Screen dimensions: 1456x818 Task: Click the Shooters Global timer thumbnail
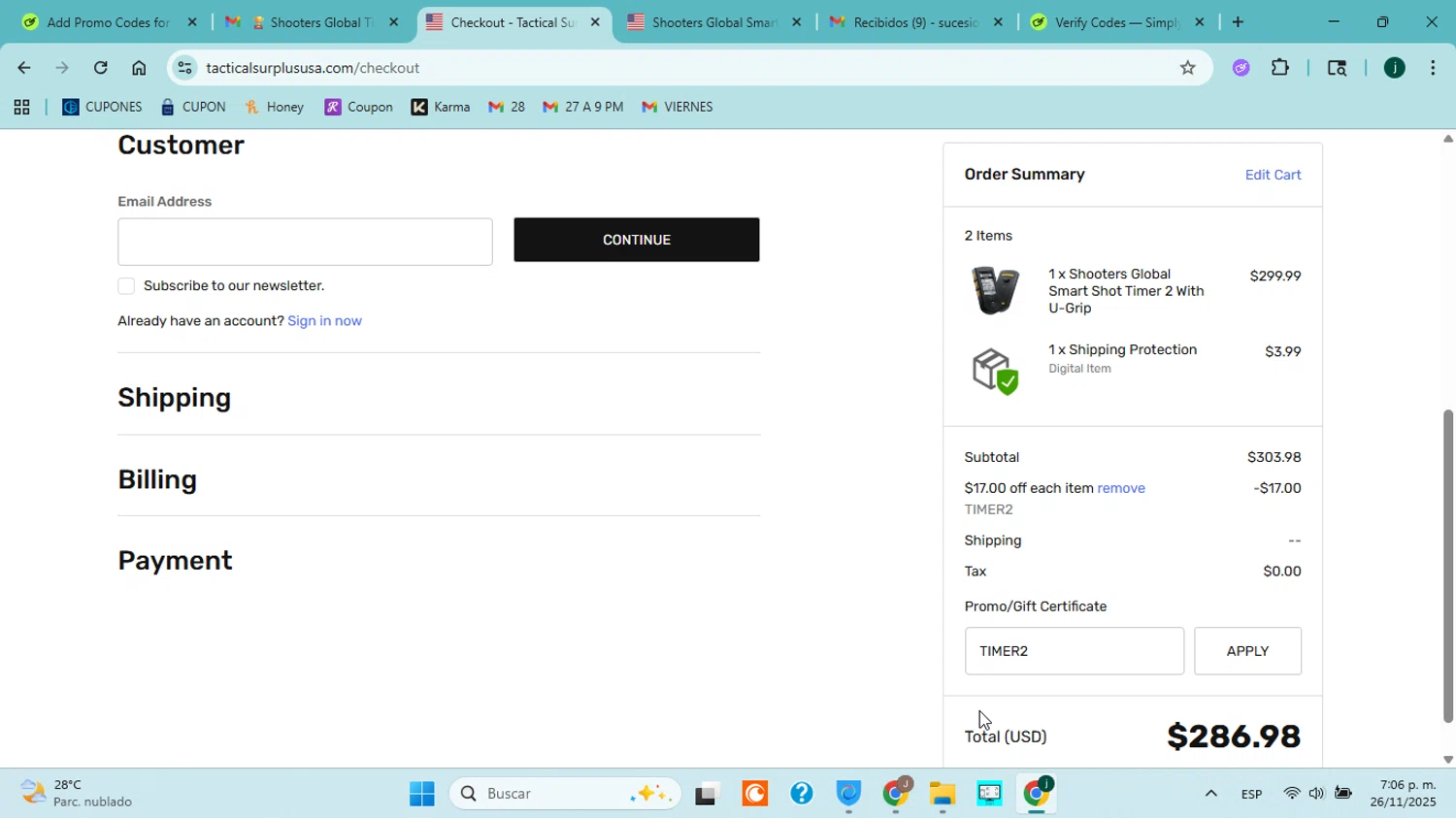pos(995,290)
